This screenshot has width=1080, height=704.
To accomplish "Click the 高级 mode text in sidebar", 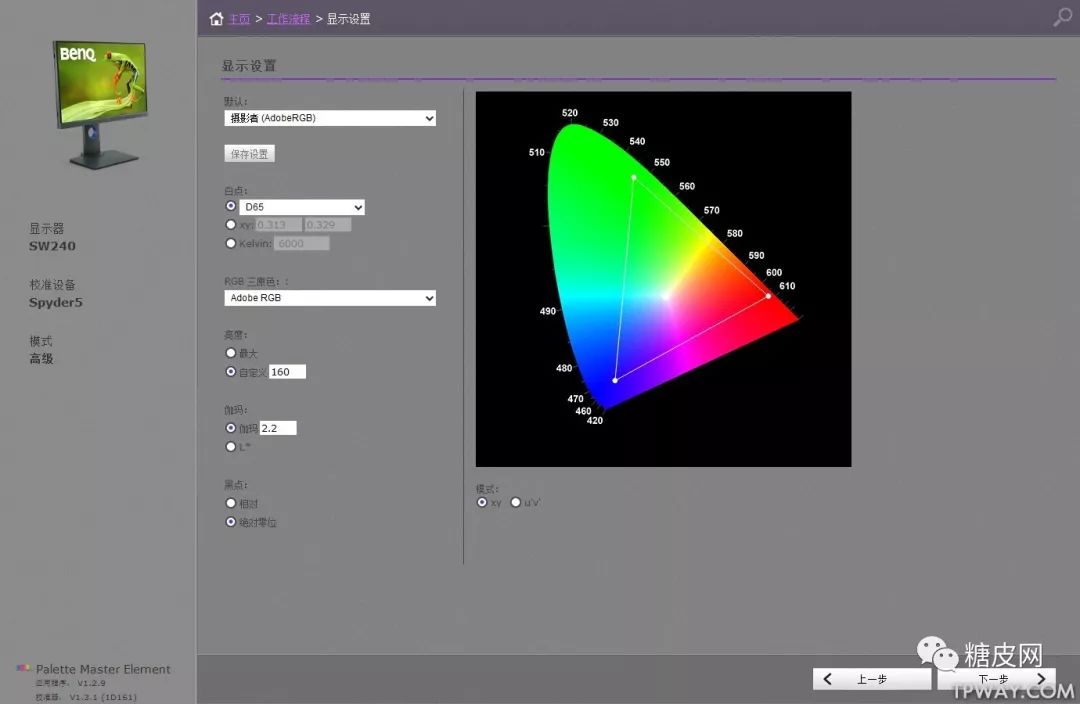I will 41,358.
